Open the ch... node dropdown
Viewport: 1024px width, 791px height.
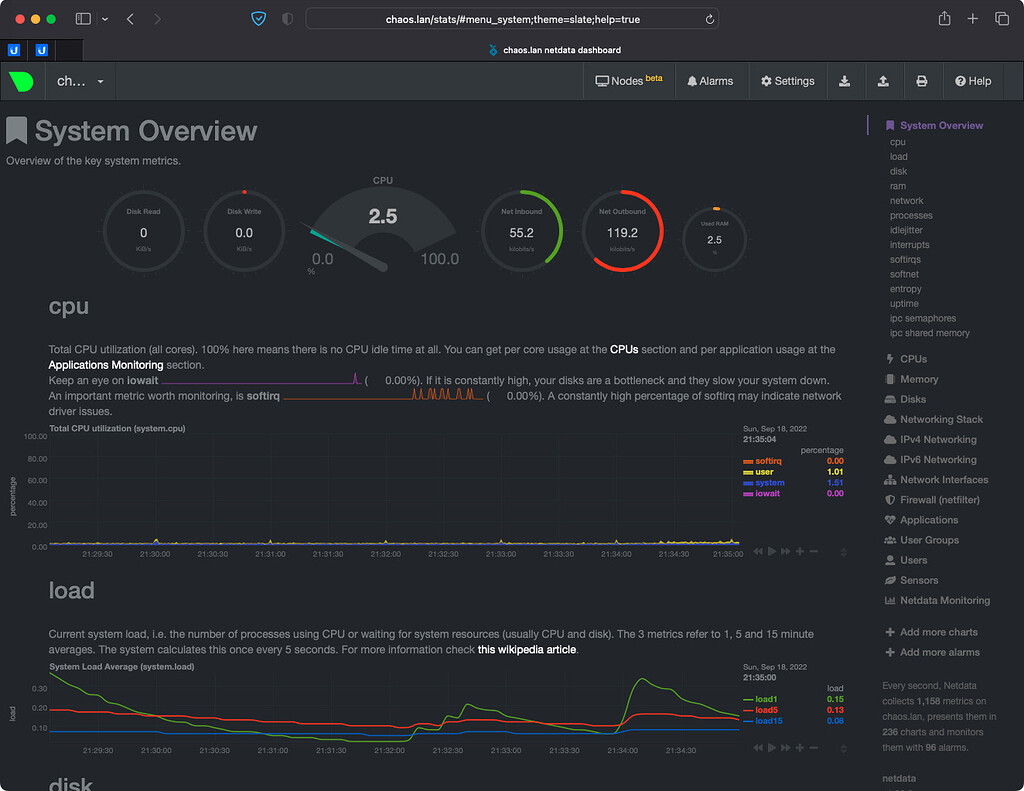(x=80, y=82)
